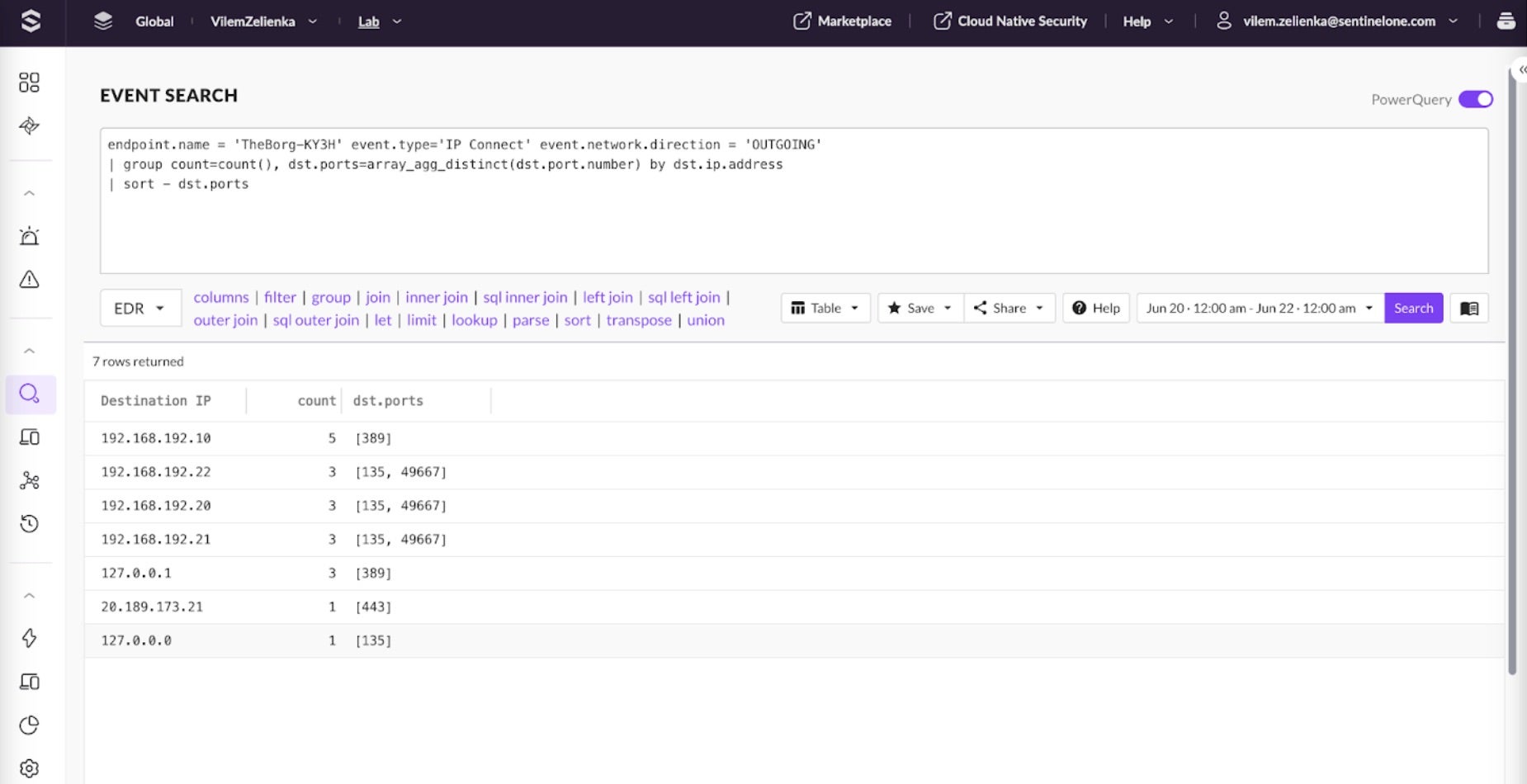The height and width of the screenshot is (784, 1527).
Task: Toggle the PowerQuery switch off
Action: [1475, 99]
